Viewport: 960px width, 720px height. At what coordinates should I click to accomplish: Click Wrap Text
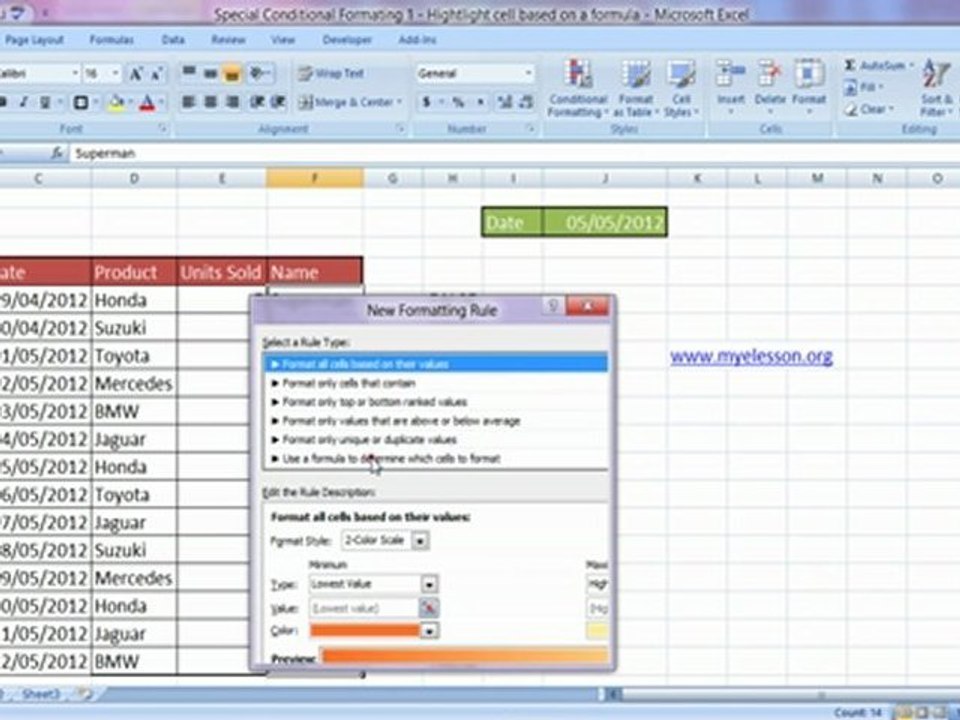pos(331,74)
